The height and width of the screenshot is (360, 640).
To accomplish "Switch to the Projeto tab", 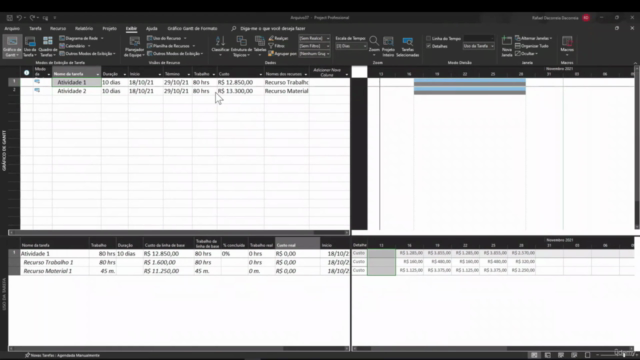I will coord(109,29).
